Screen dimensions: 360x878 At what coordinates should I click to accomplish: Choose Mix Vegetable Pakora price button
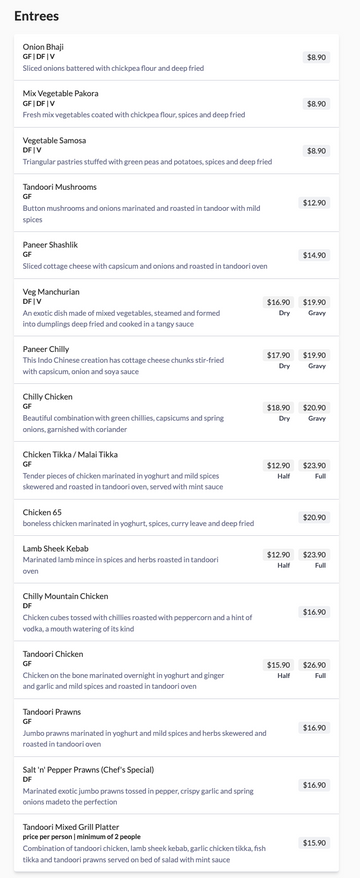(316, 104)
